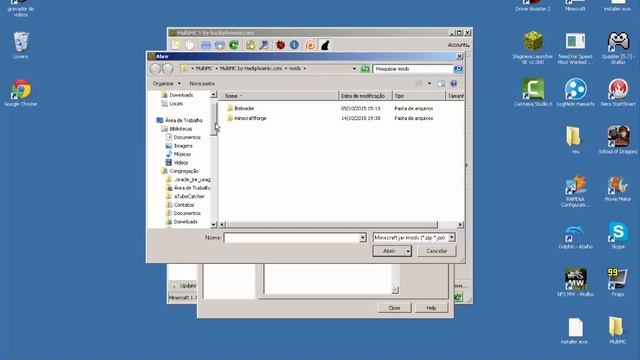This screenshot has height=360, width=640.
Task: Select Área de Trabalho root in navigation pane
Action: [x=180, y=120]
